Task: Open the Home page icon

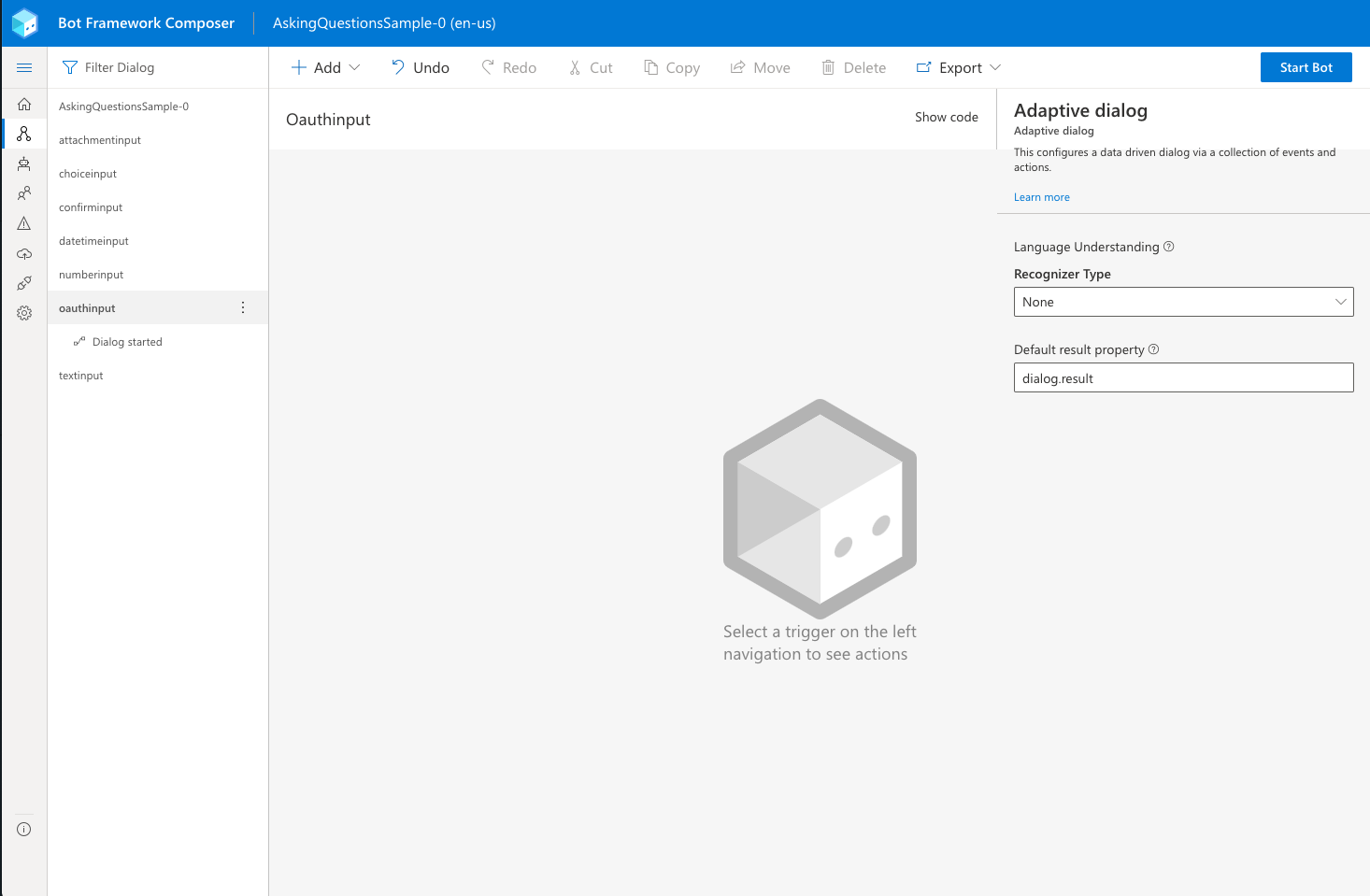Action: click(24, 104)
